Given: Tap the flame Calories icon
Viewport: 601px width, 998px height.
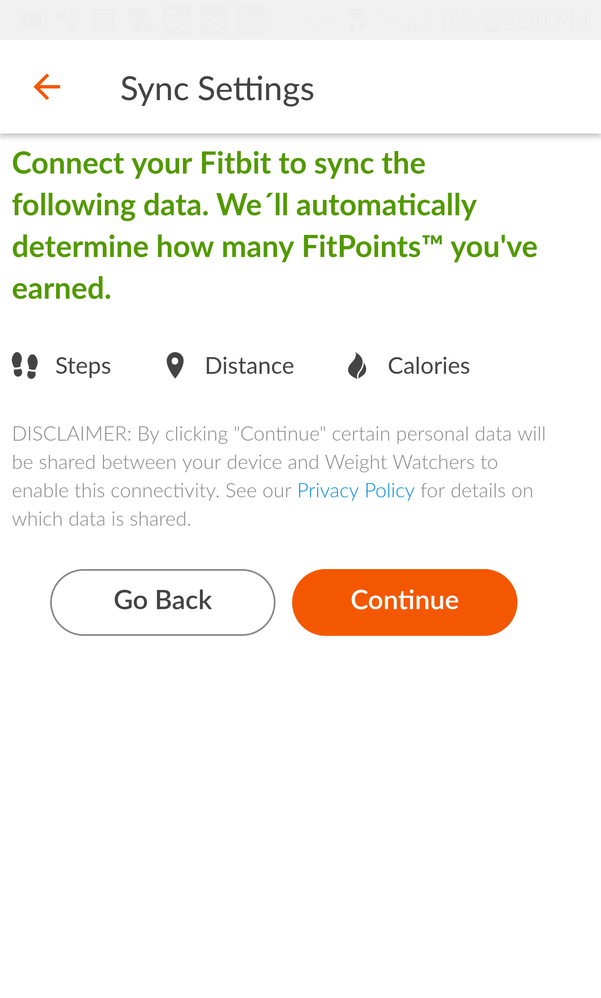Looking at the screenshot, I should pos(357,366).
